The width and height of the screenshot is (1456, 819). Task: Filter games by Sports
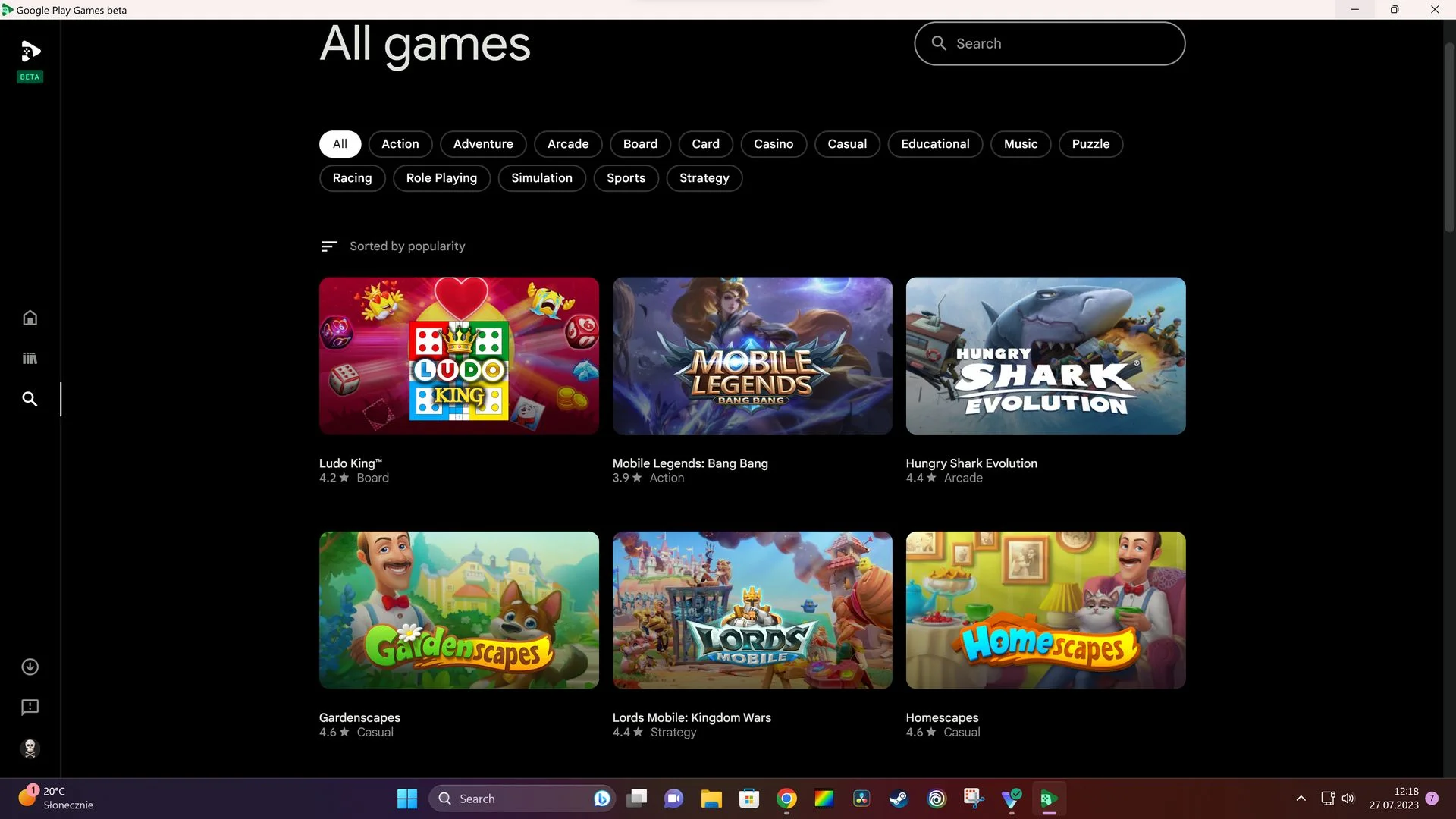tap(626, 178)
